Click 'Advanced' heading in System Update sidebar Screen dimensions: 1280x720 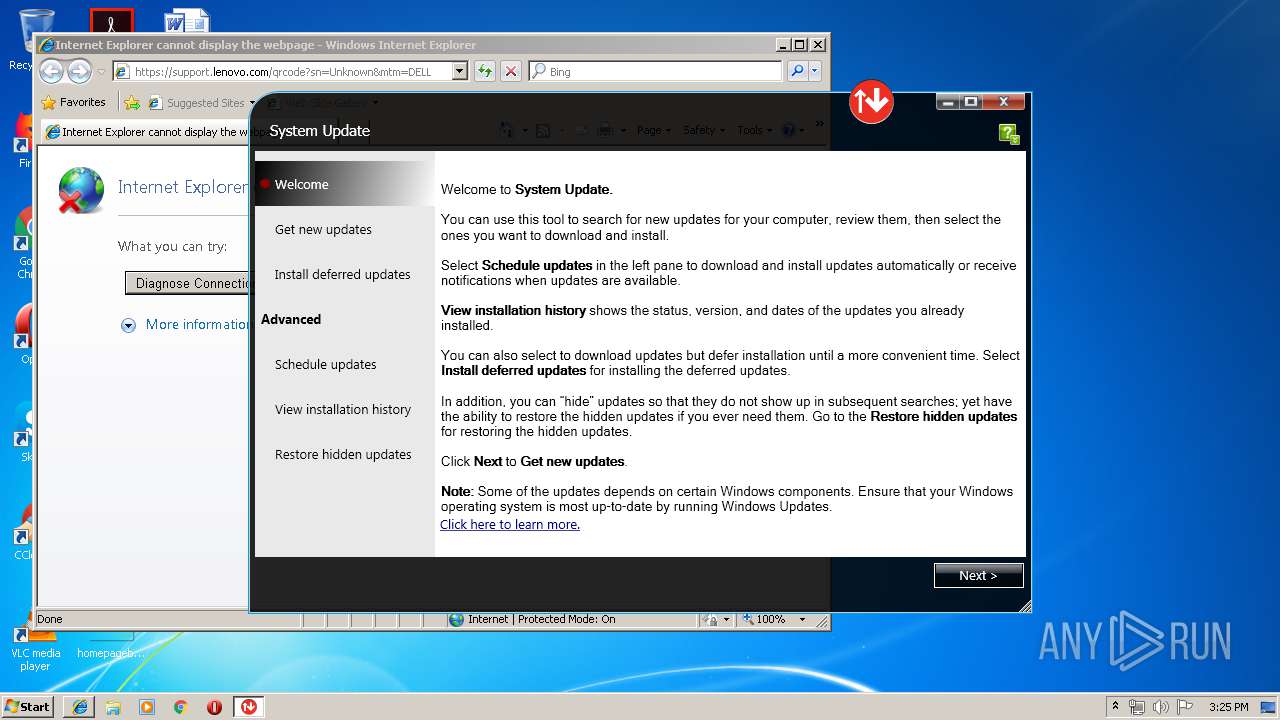pyautogui.click(x=291, y=319)
